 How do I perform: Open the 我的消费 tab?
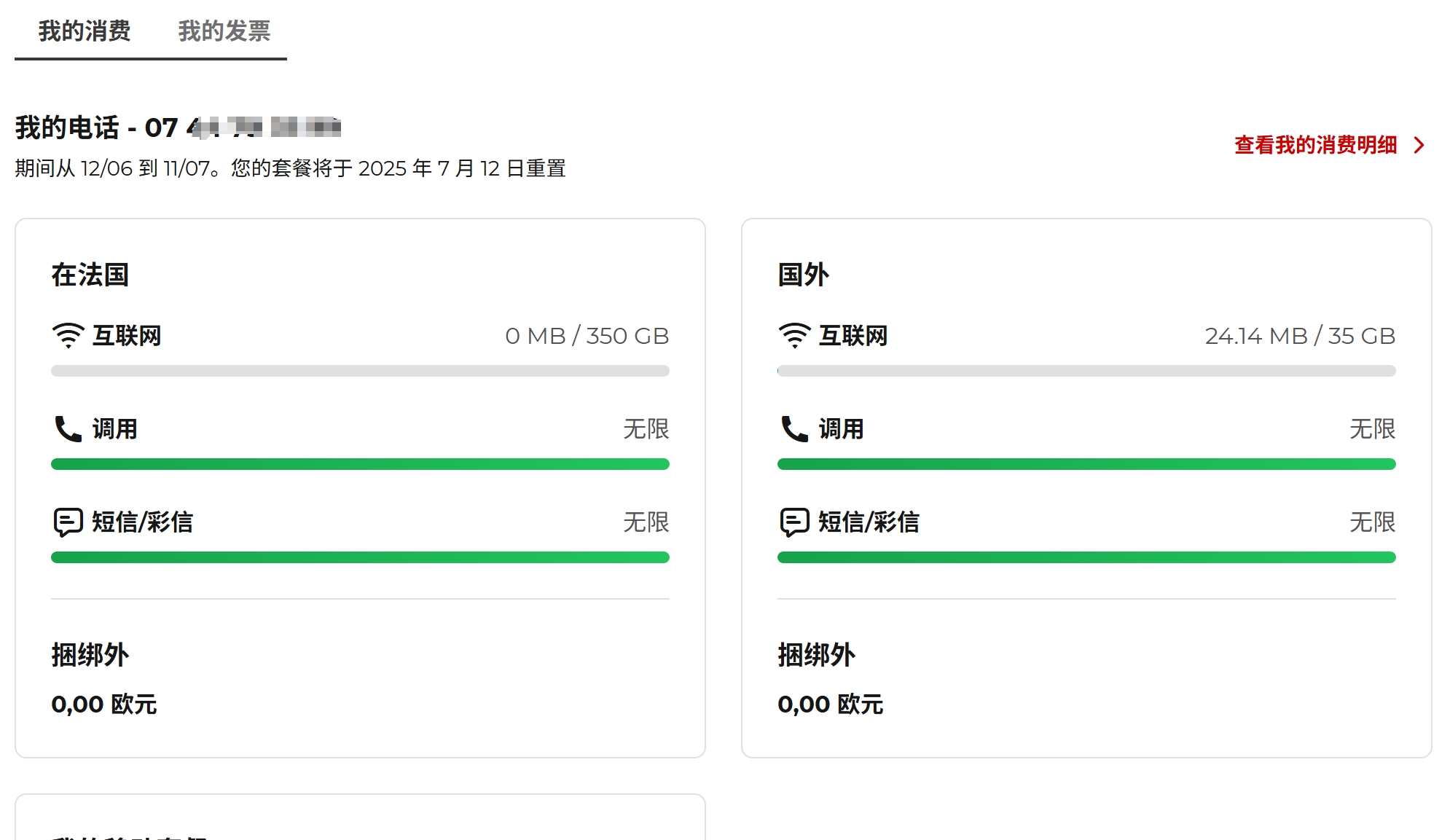coord(85,31)
